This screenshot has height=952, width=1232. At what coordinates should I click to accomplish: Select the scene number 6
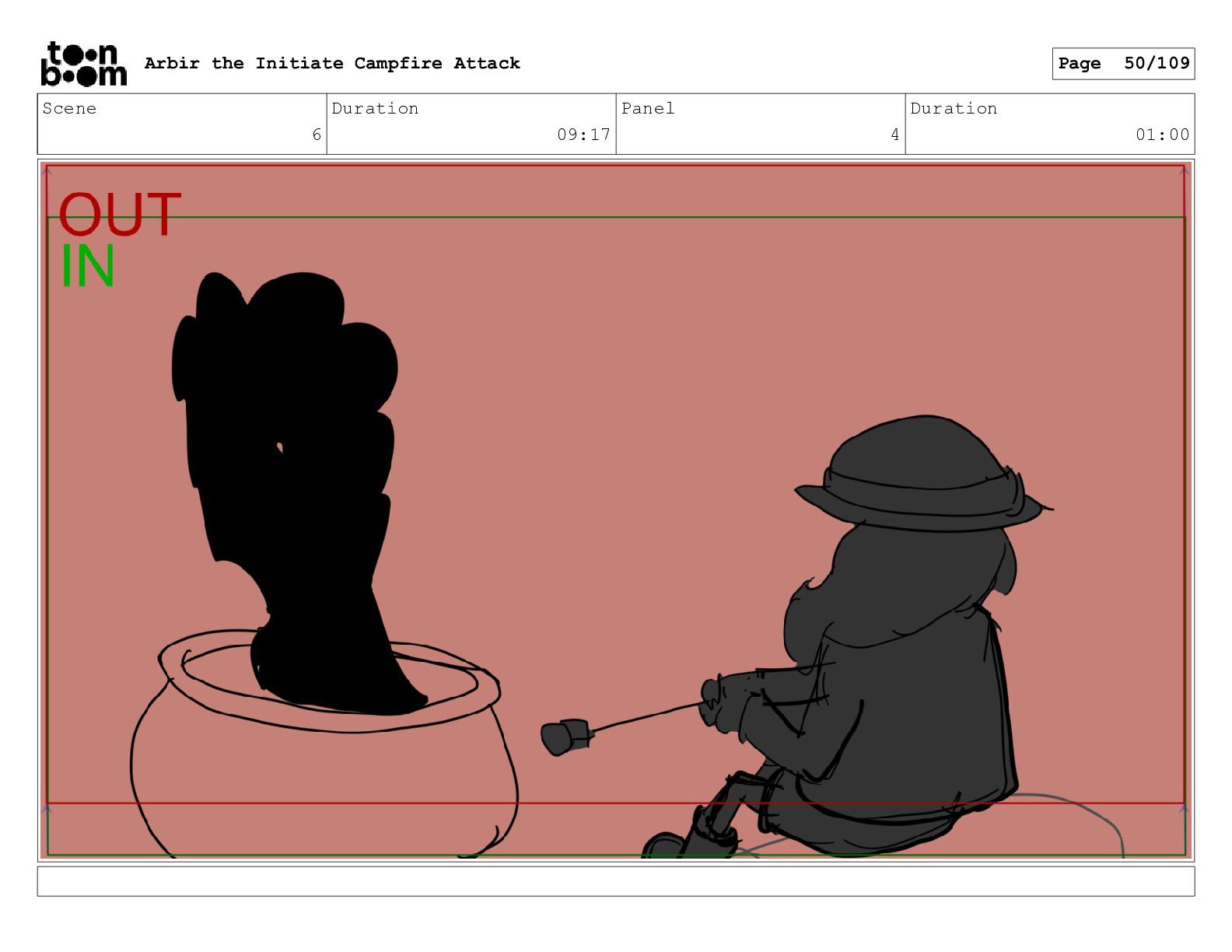(317, 135)
